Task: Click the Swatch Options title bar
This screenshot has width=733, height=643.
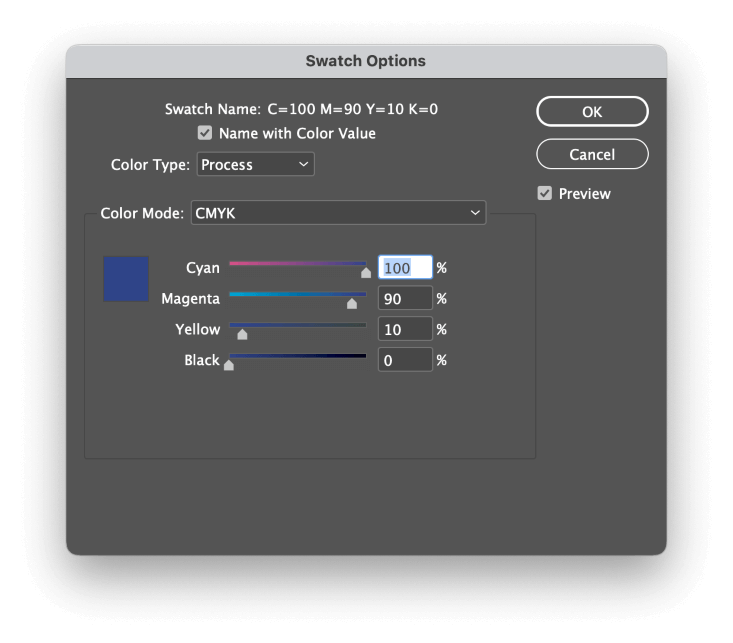Action: pyautogui.click(x=366, y=61)
